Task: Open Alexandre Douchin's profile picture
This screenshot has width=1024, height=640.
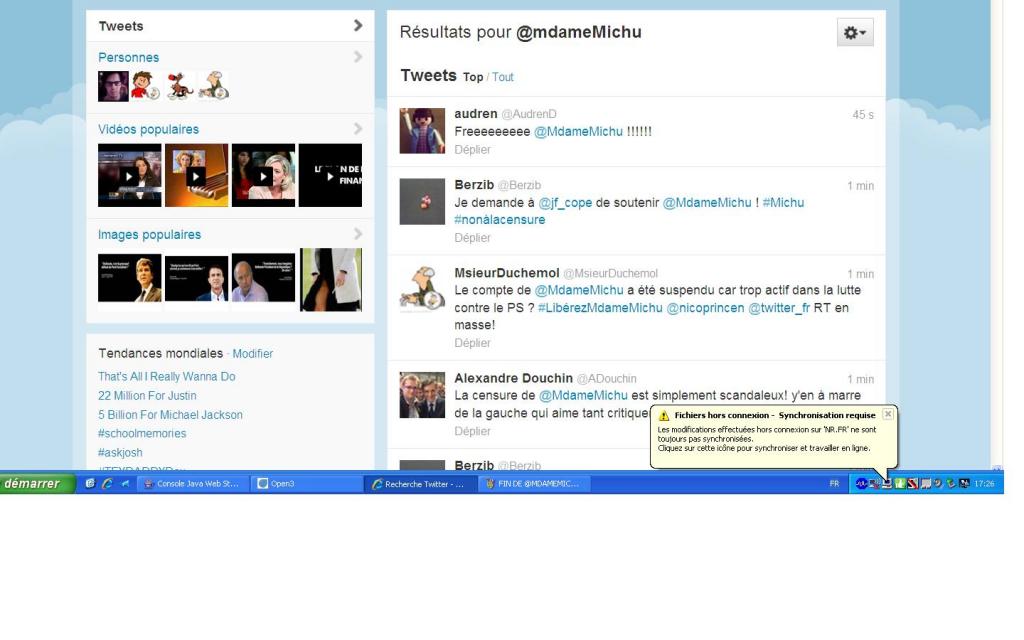Action: pos(422,395)
